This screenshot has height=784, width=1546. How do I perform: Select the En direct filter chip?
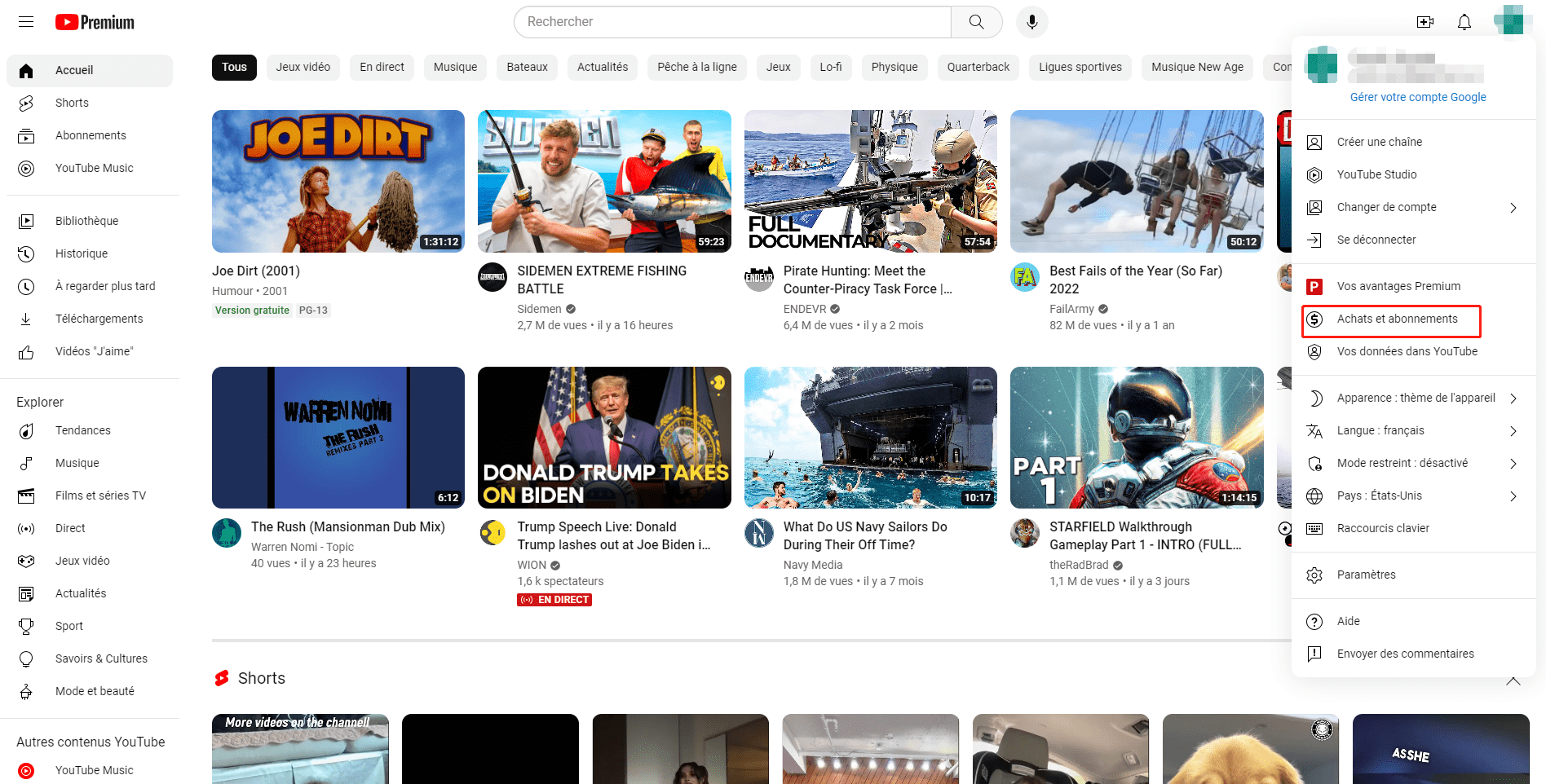tap(382, 67)
